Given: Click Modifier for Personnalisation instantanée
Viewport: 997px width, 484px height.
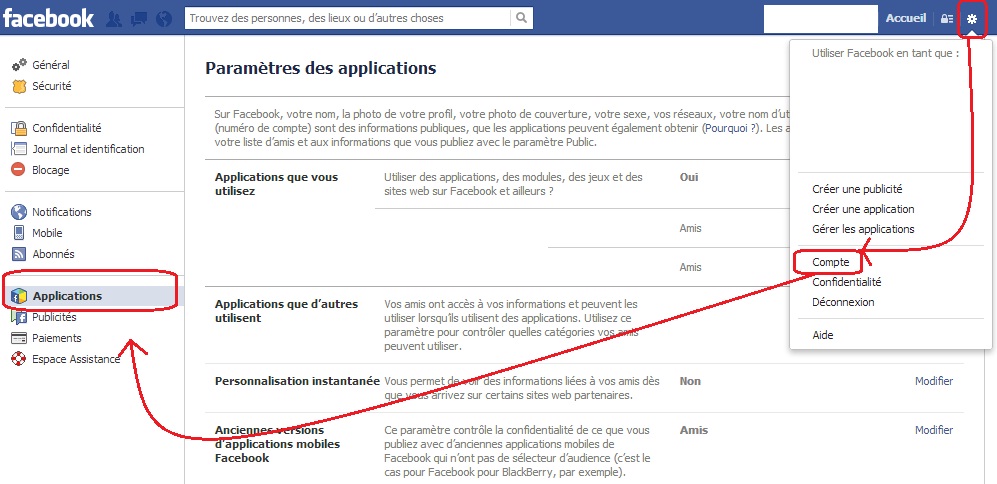Looking at the screenshot, I should (934, 381).
